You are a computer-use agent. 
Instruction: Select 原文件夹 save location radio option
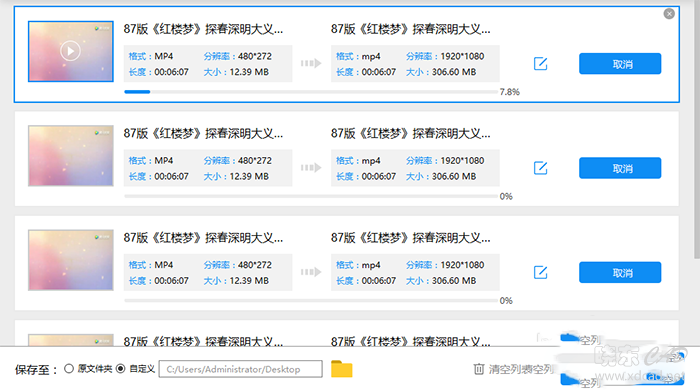click(x=69, y=369)
